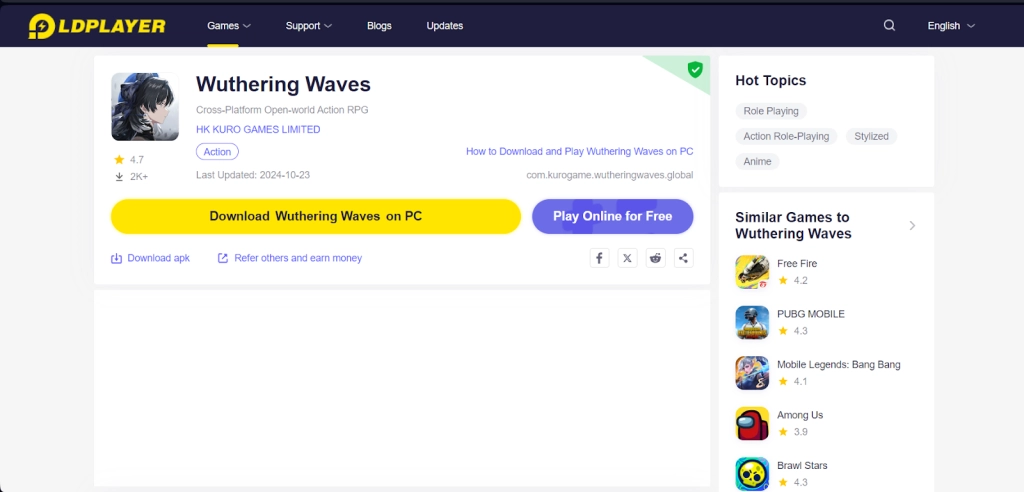Click Similar Games to Wuthering Waves heading
The image size is (1024, 492).
click(x=793, y=225)
